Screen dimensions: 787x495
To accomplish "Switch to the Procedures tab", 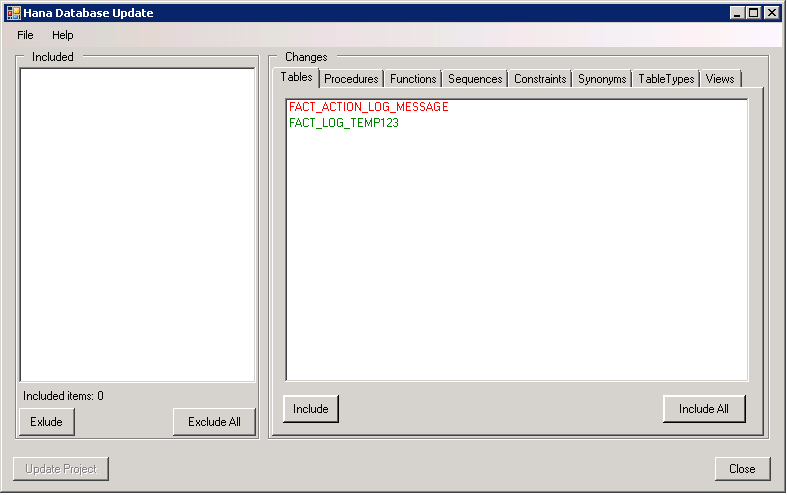I will pyautogui.click(x=351, y=79).
